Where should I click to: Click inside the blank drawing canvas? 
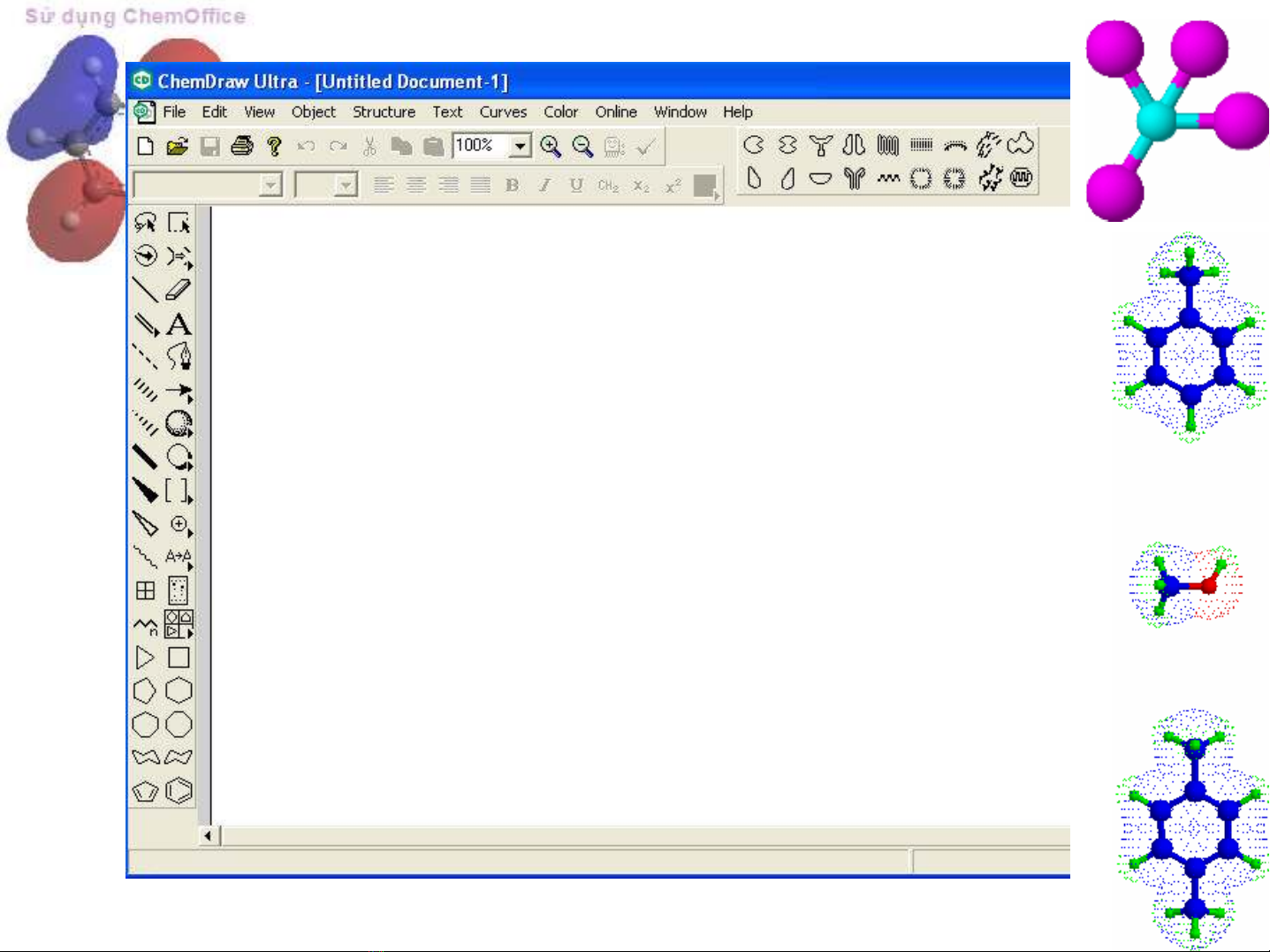point(640,516)
